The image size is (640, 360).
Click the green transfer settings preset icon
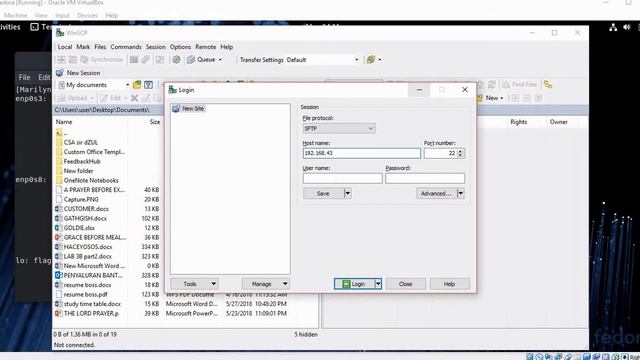point(371,60)
